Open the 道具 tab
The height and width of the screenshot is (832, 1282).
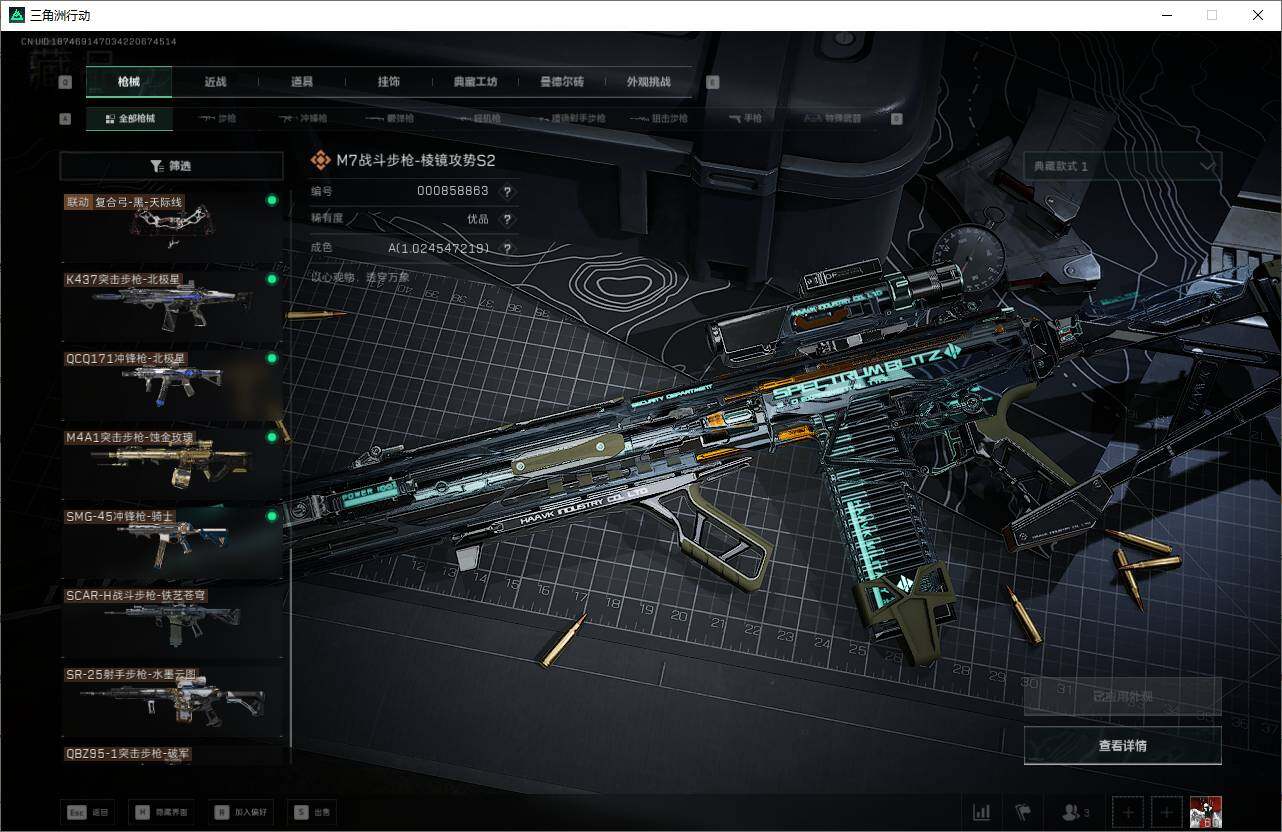point(302,82)
